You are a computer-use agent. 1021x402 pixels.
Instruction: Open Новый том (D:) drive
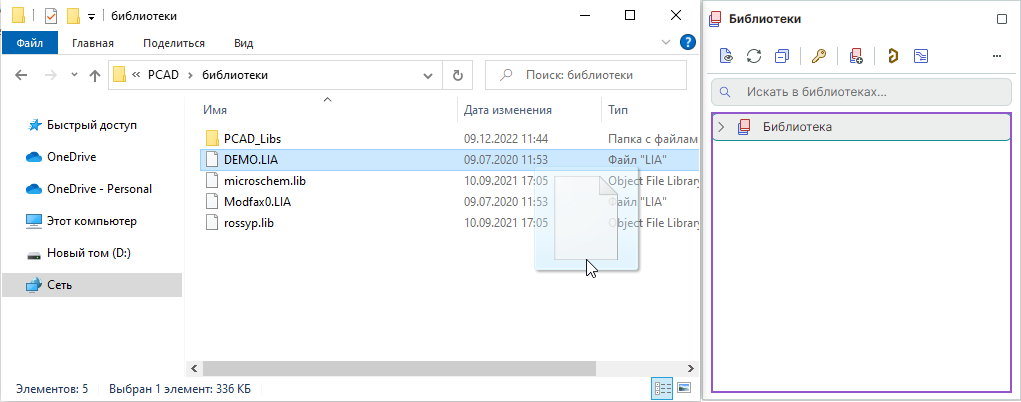89,253
